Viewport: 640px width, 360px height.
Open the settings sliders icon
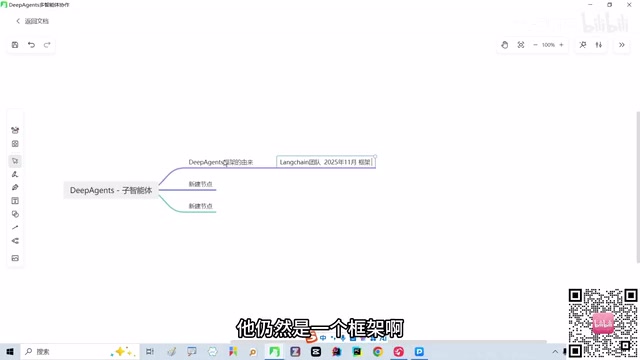click(599, 45)
